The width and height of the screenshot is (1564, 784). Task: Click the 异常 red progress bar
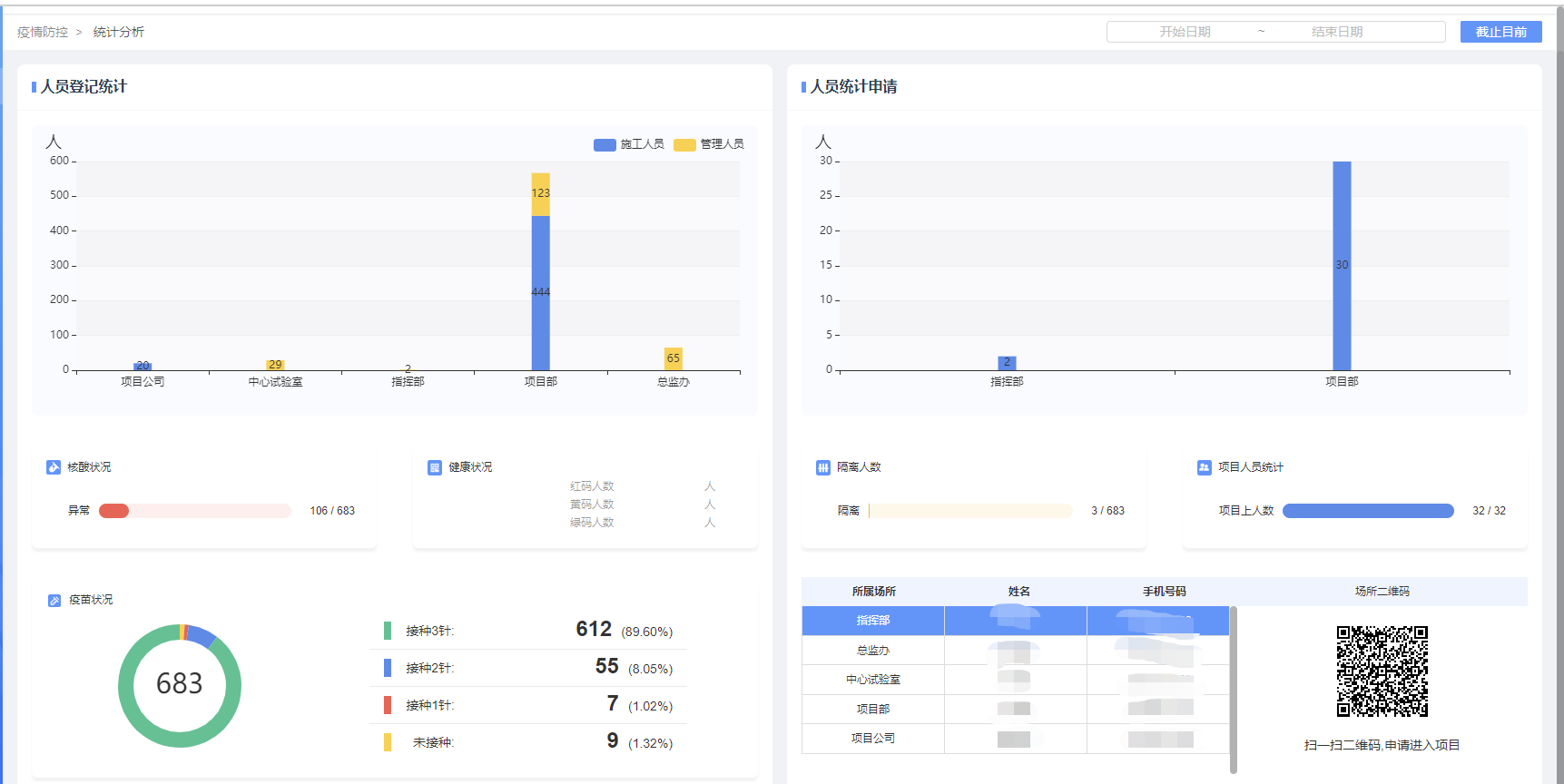coord(114,511)
